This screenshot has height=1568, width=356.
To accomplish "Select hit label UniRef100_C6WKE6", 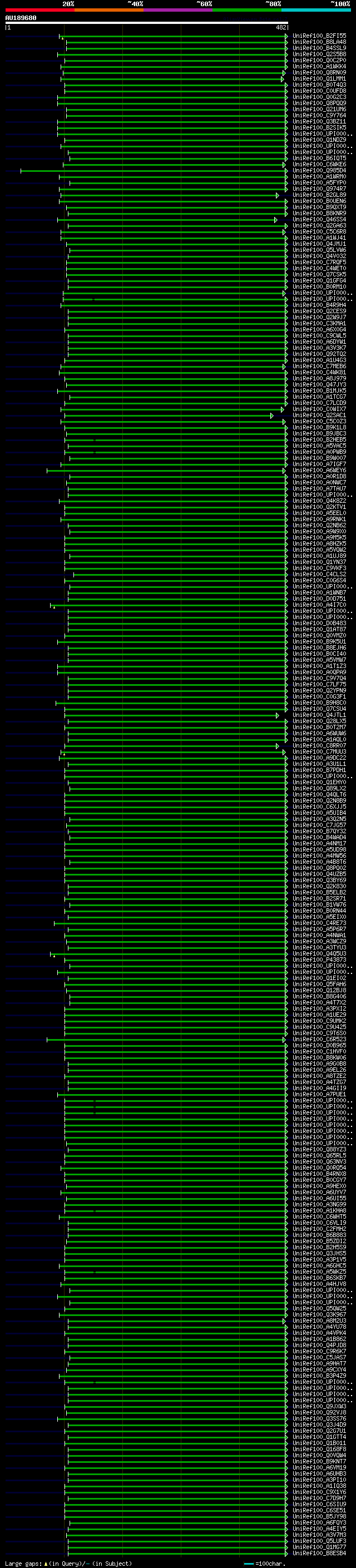I will click(x=319, y=164).
